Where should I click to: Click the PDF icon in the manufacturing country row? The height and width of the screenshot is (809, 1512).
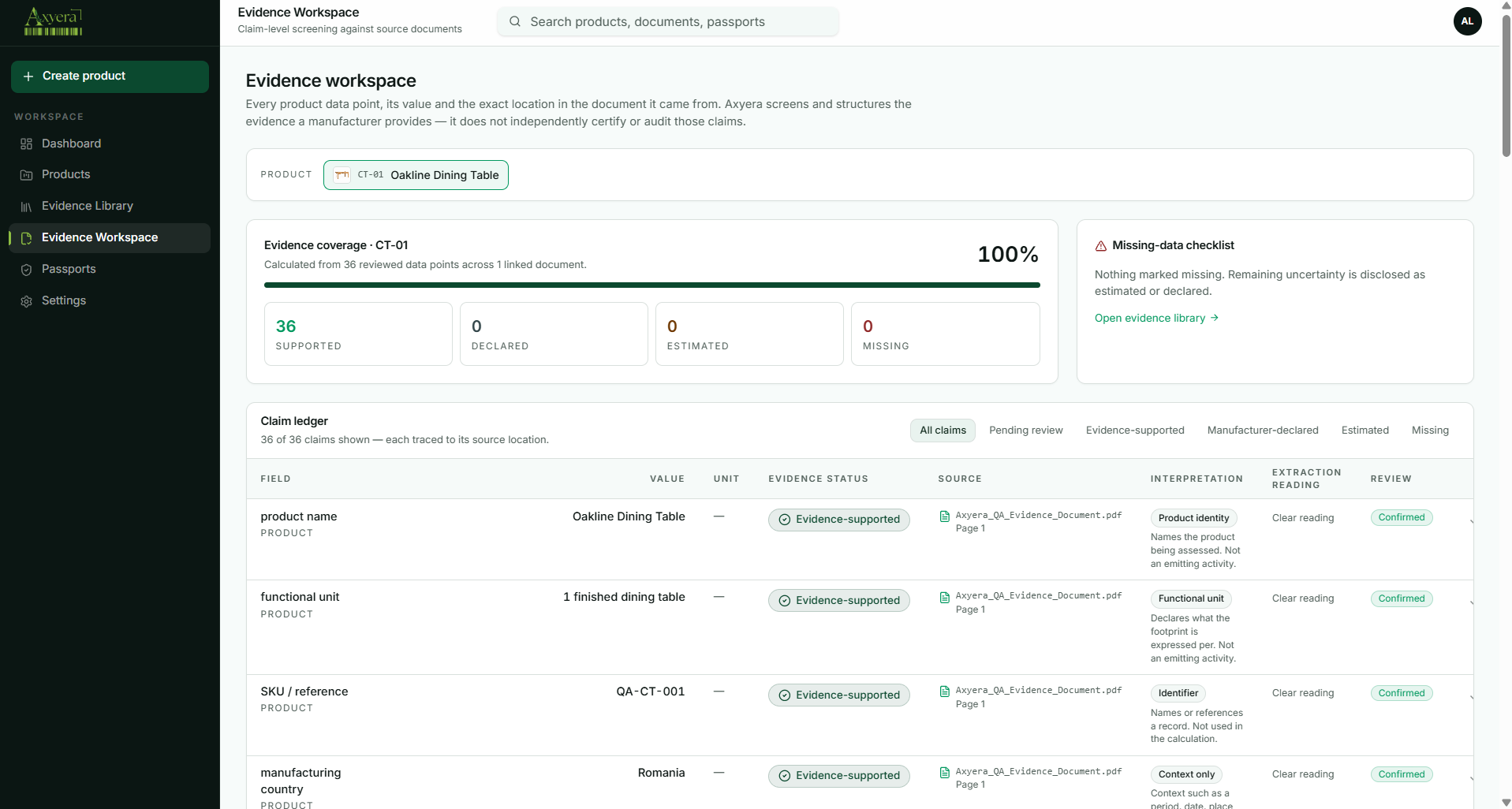[944, 773]
